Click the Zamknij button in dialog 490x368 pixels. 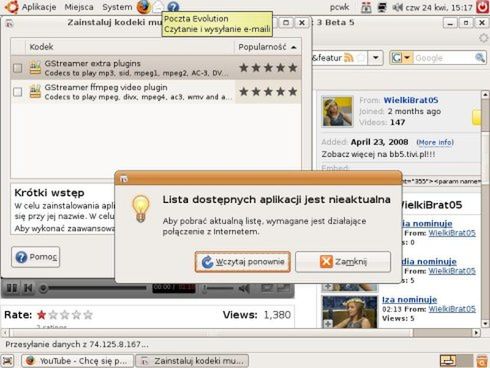343,262
